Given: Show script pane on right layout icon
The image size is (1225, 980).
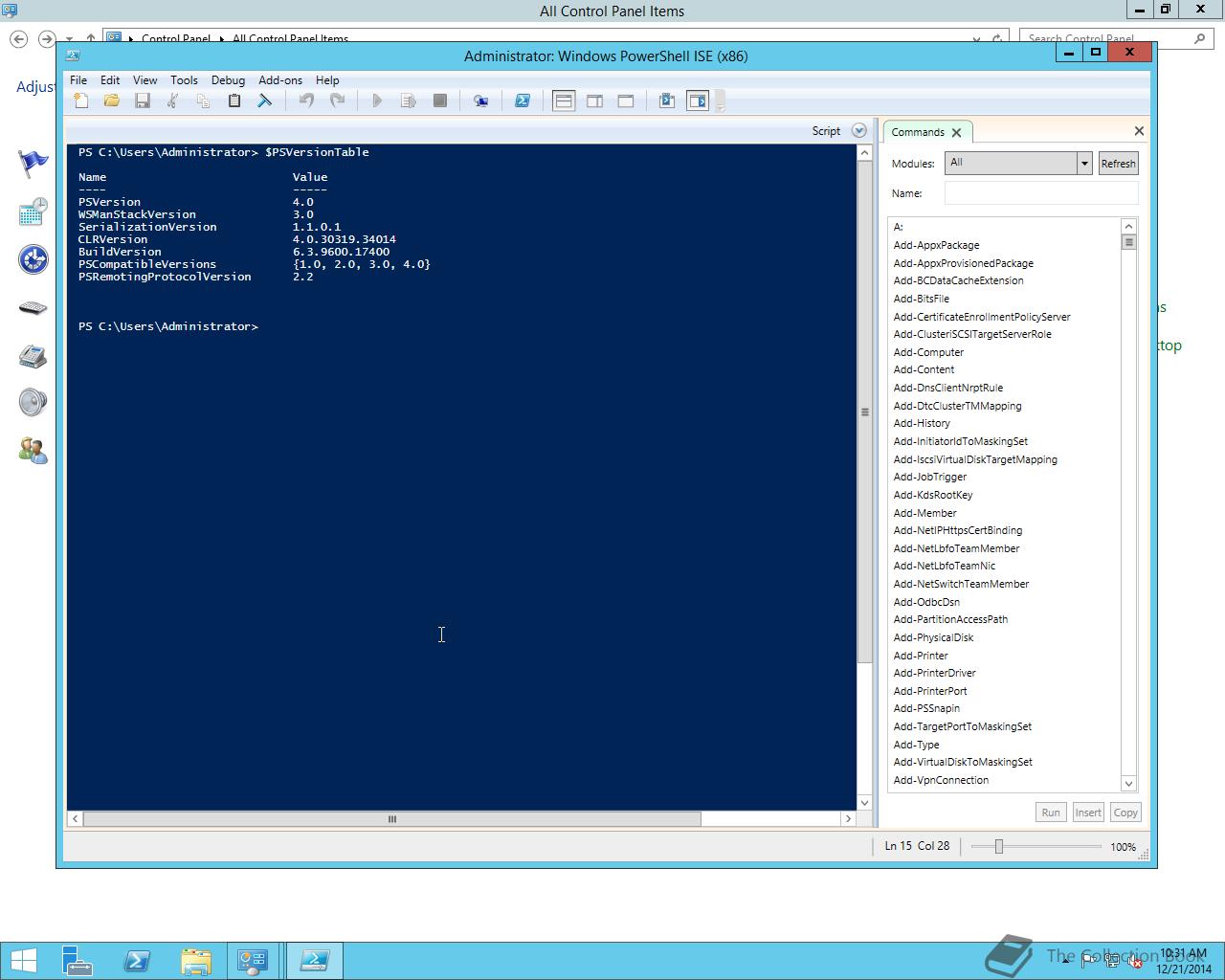Looking at the screenshot, I should tap(594, 100).
